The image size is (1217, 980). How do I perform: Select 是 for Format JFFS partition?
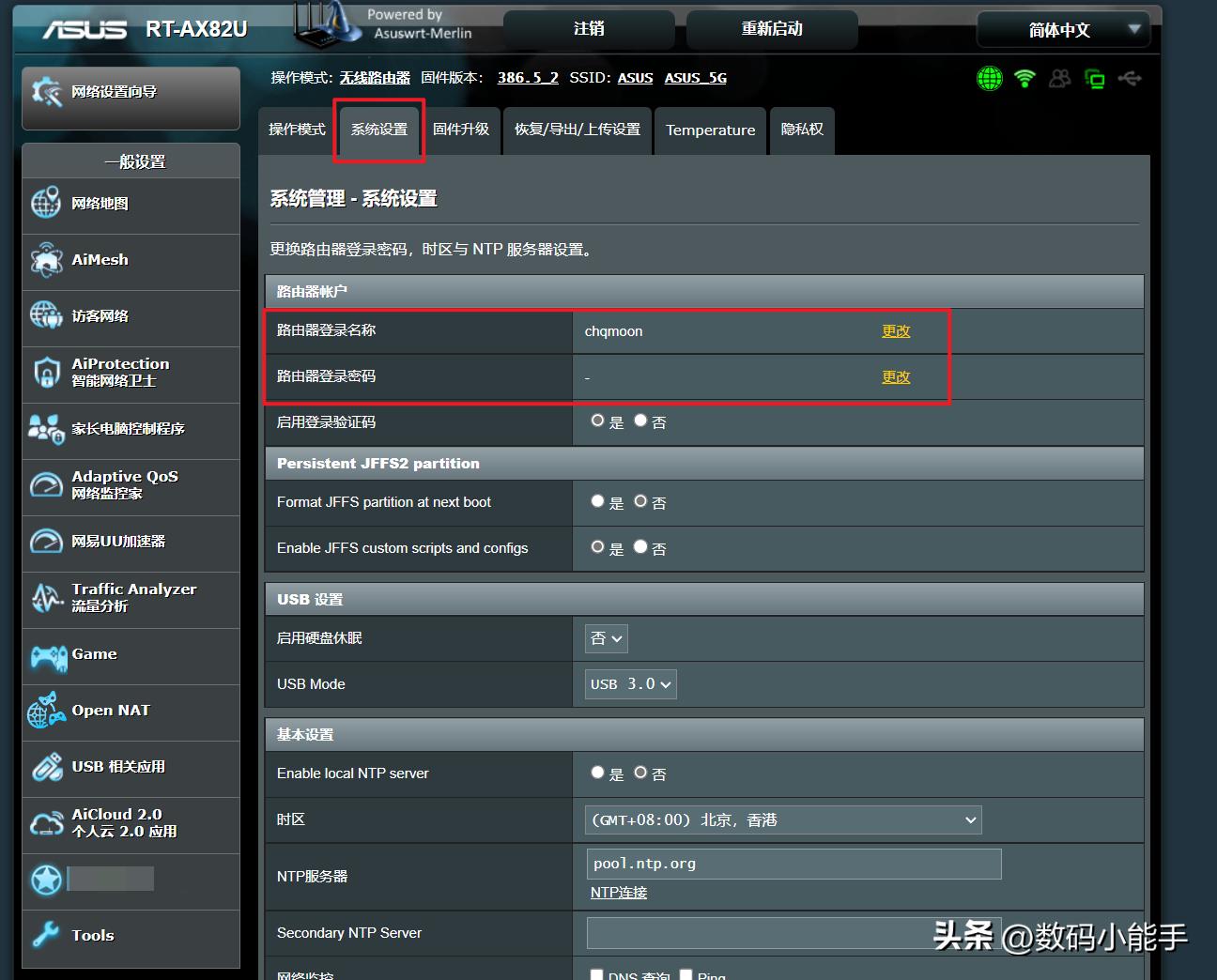(597, 501)
